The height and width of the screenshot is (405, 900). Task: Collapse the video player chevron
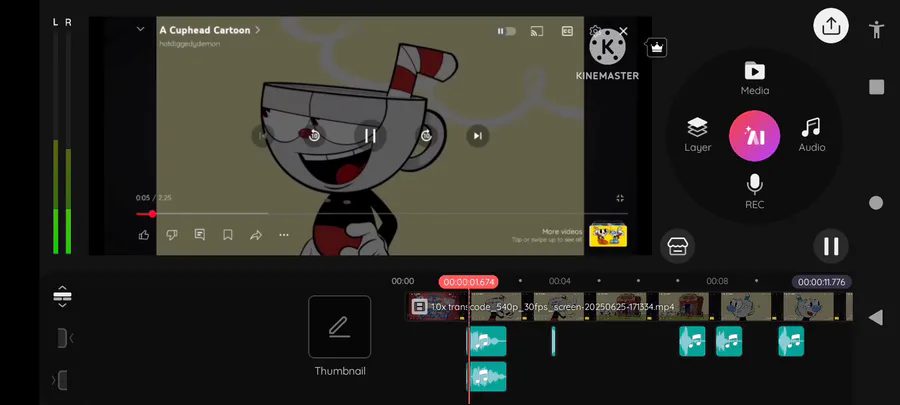pos(140,29)
